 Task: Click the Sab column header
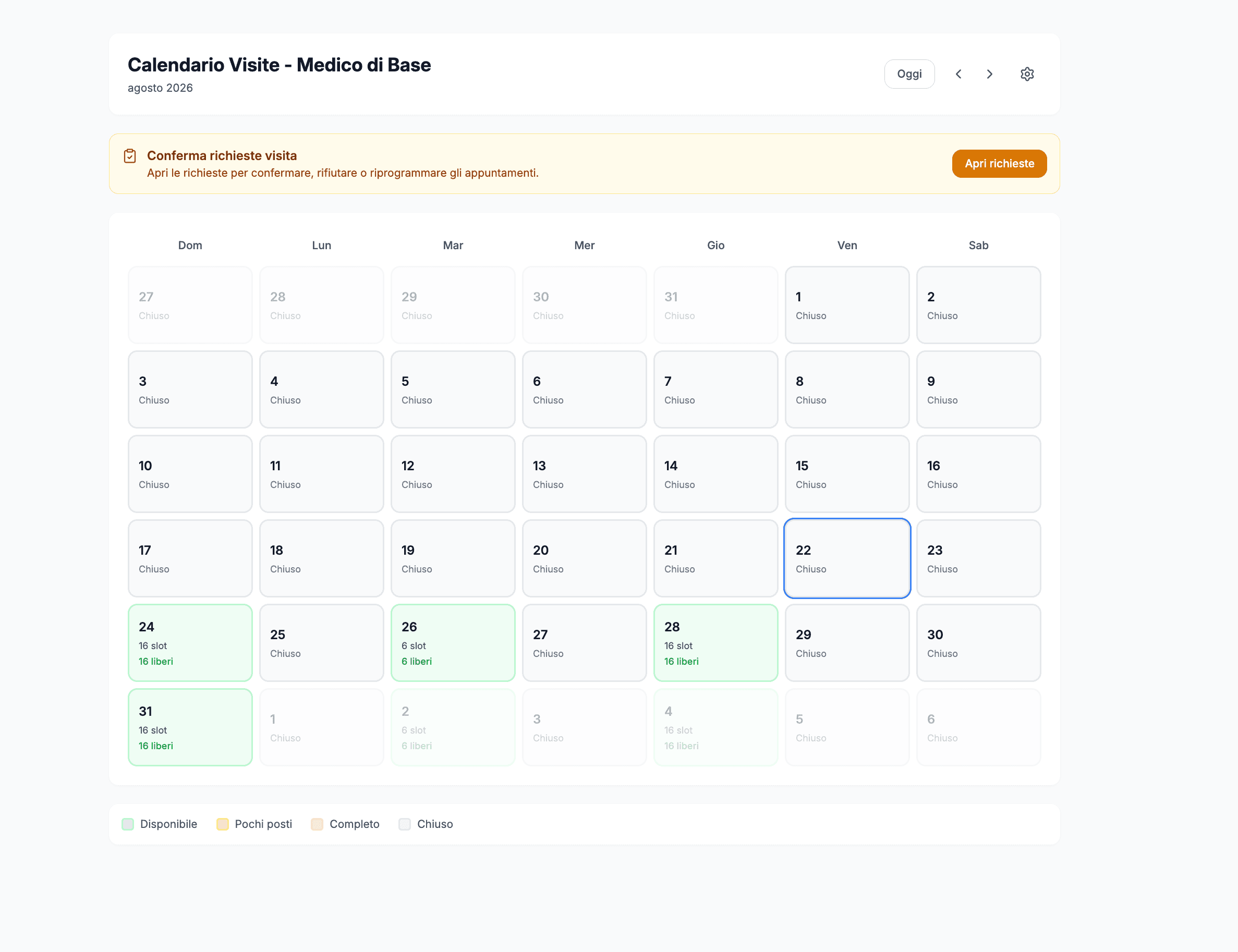click(978, 246)
